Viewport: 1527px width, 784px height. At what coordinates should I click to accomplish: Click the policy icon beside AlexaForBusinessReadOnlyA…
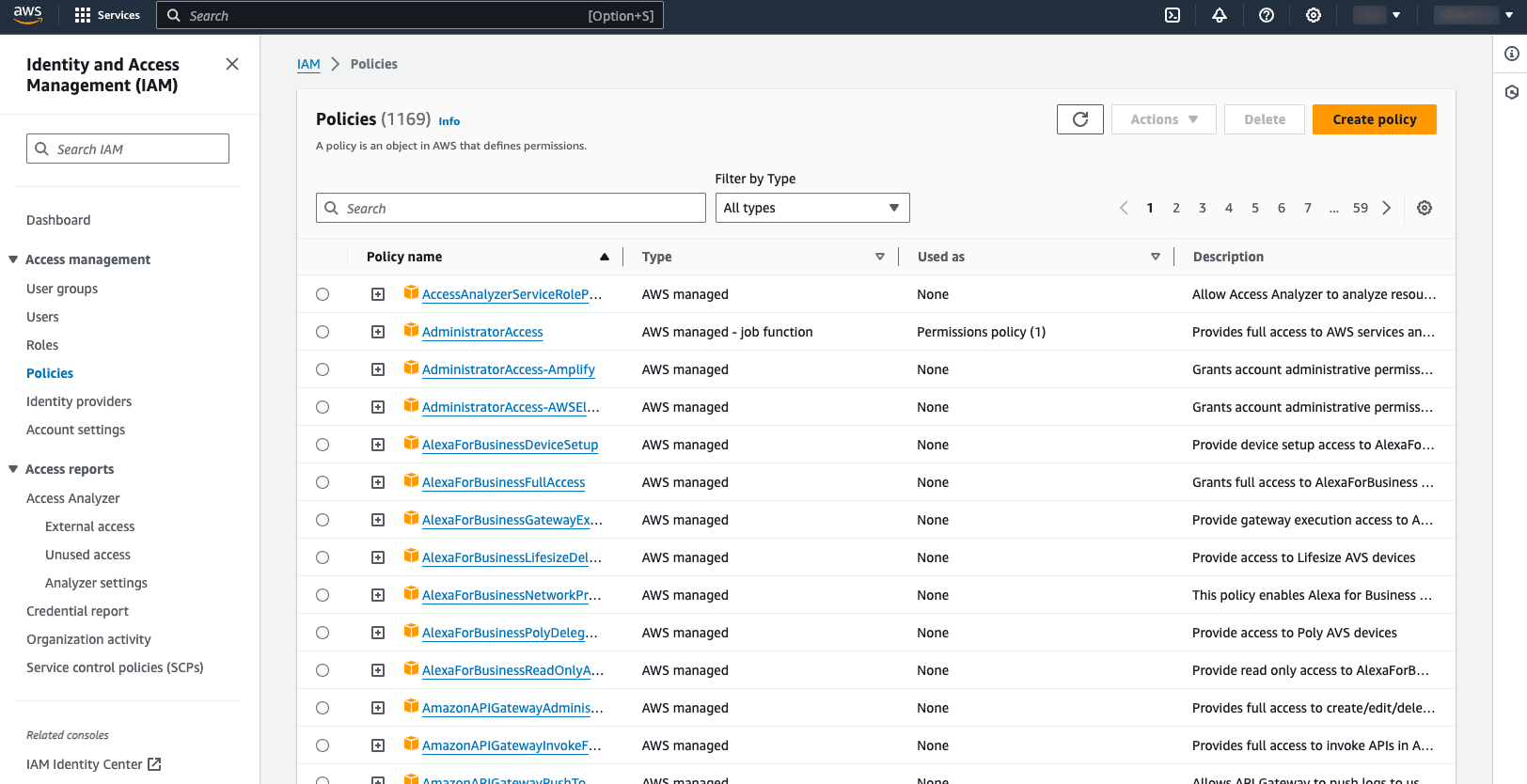pos(411,668)
